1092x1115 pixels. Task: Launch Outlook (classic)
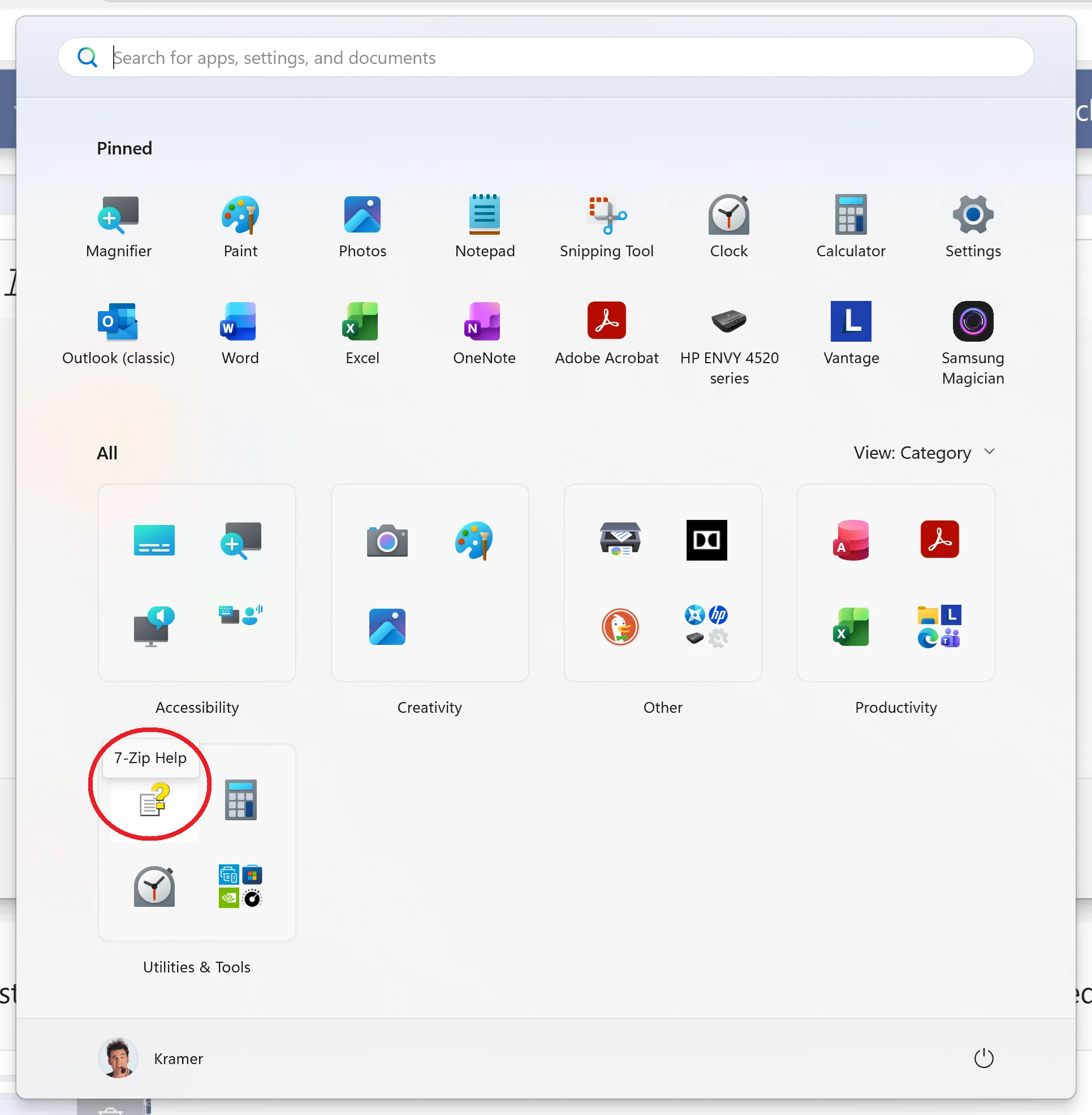pyautogui.click(x=118, y=334)
